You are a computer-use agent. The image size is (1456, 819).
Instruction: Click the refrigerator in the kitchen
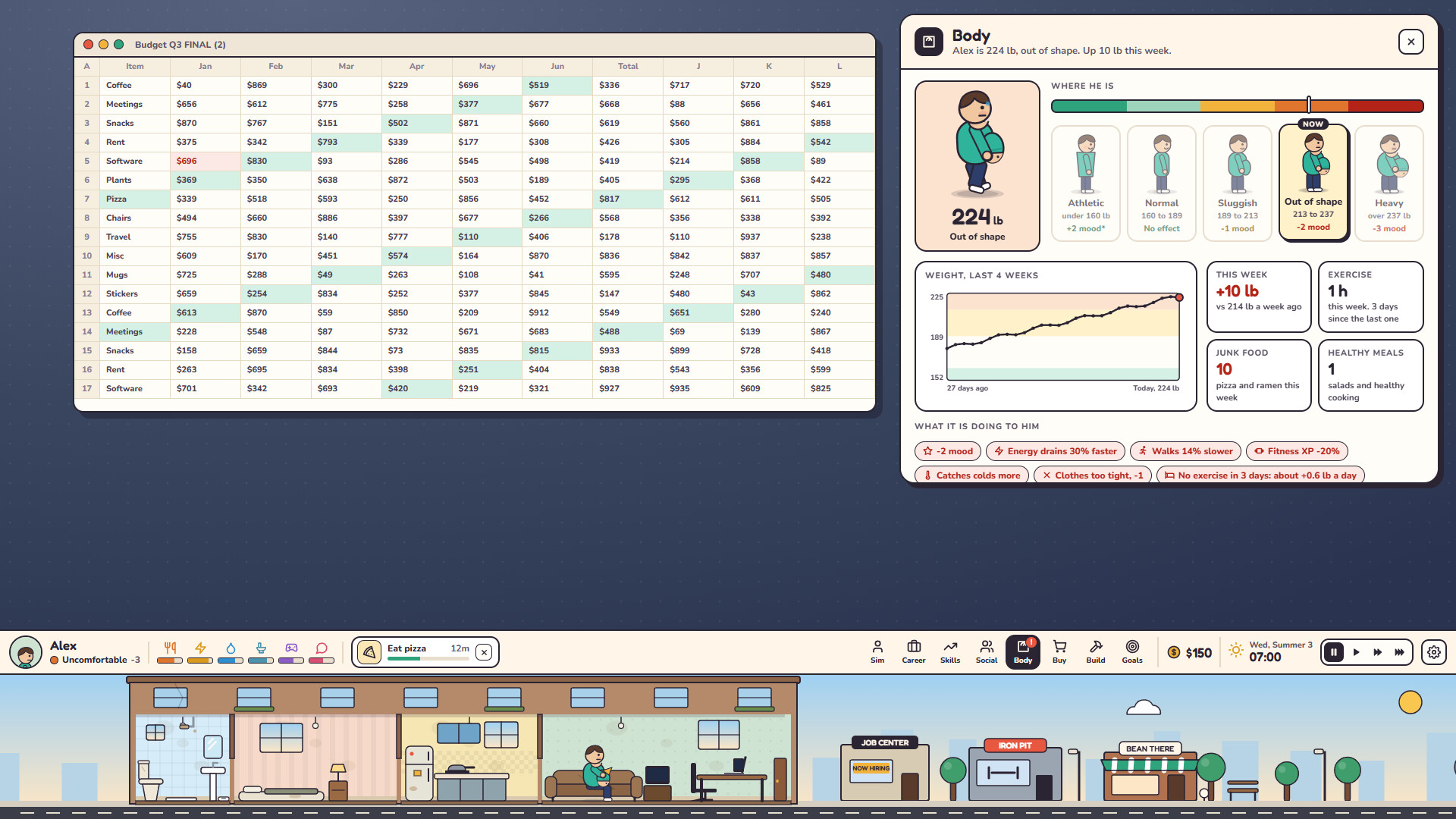pyautogui.click(x=419, y=773)
